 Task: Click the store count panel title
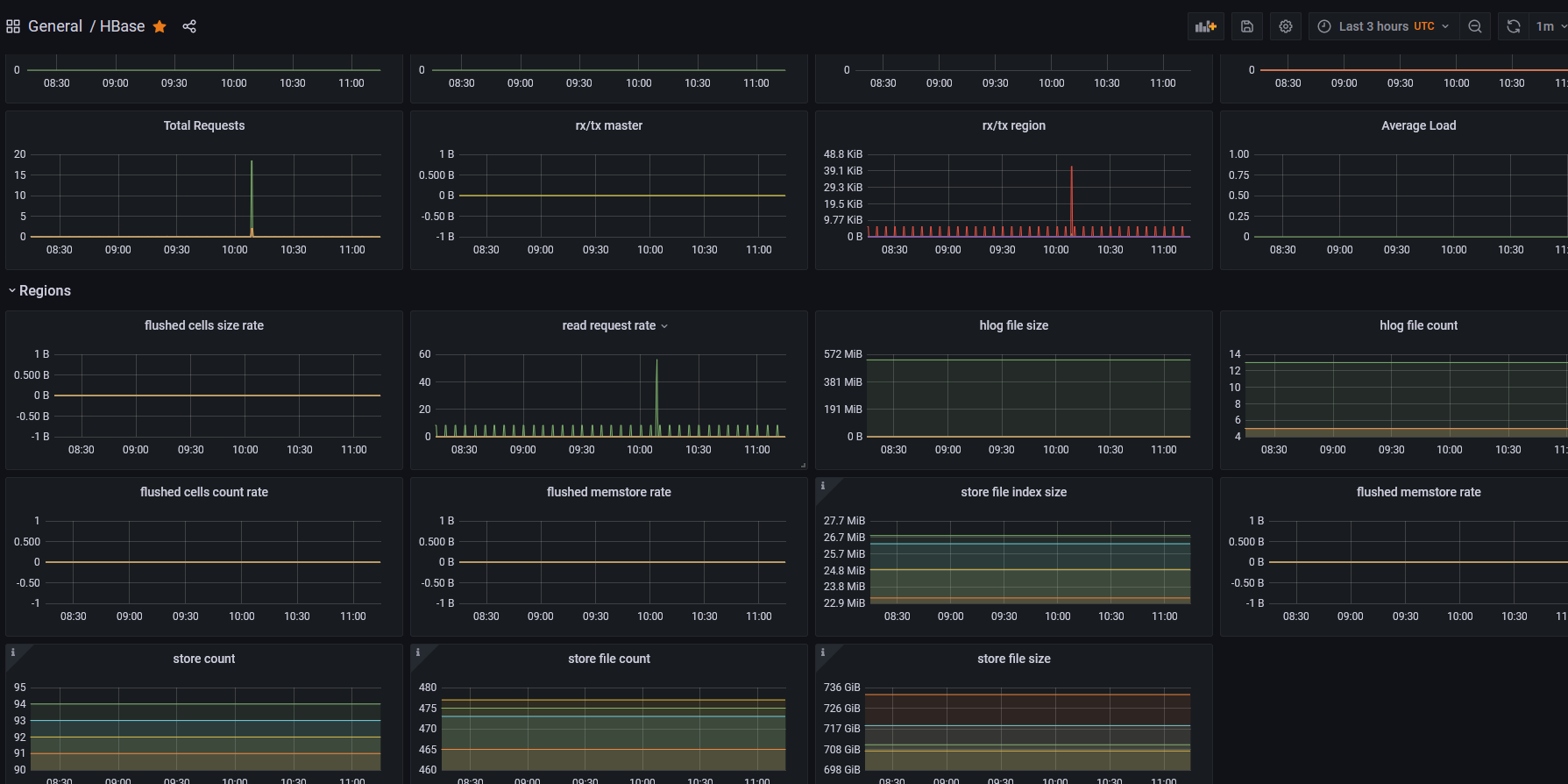(x=204, y=659)
